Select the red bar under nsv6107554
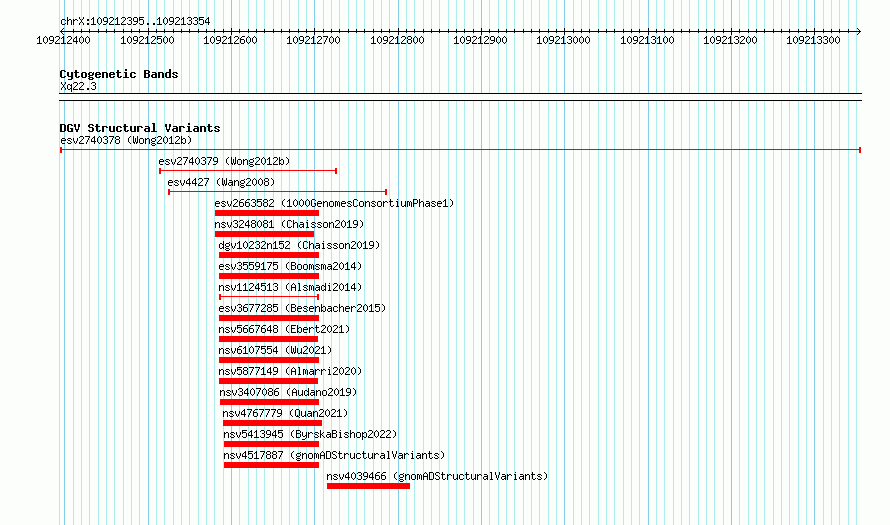The image size is (890, 525). (x=269, y=360)
